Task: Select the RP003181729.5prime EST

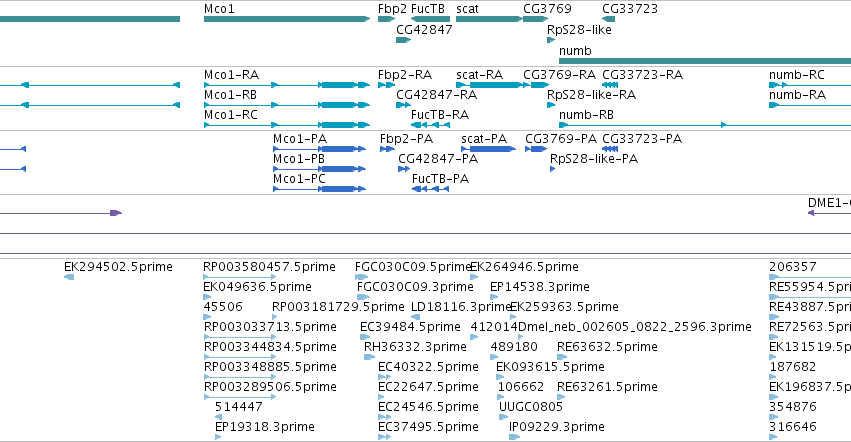Action: [x=275, y=317]
